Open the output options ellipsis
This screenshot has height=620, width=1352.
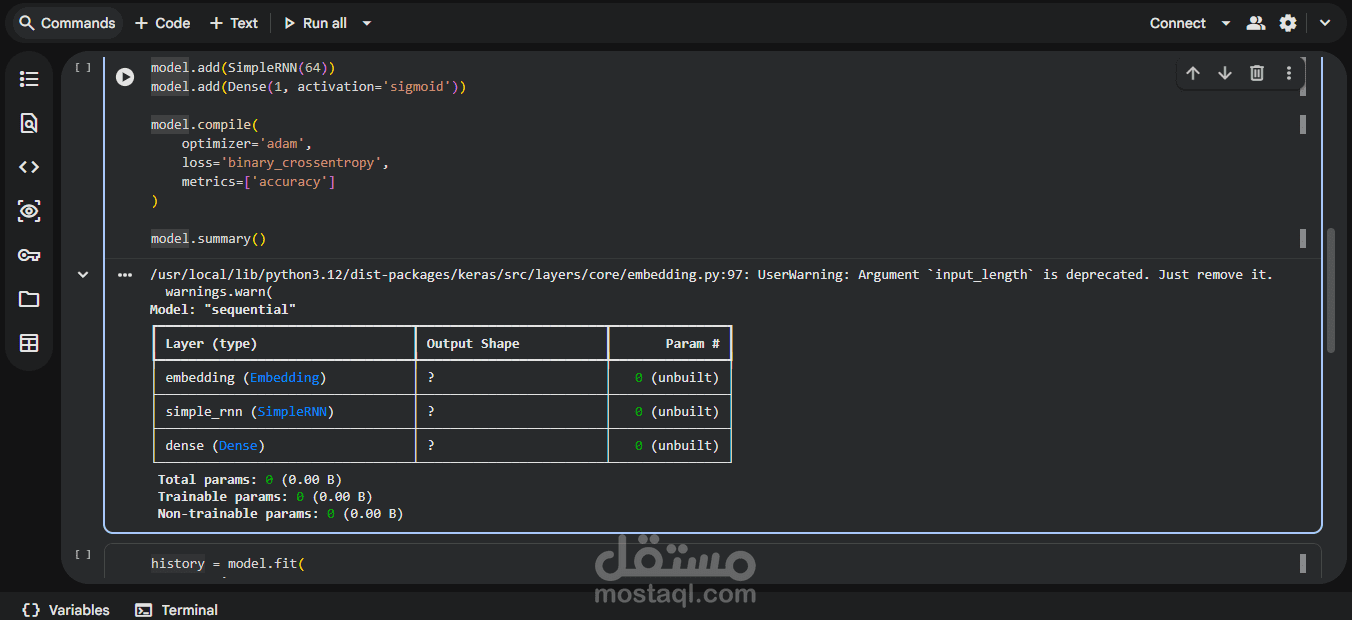pyautogui.click(x=125, y=274)
